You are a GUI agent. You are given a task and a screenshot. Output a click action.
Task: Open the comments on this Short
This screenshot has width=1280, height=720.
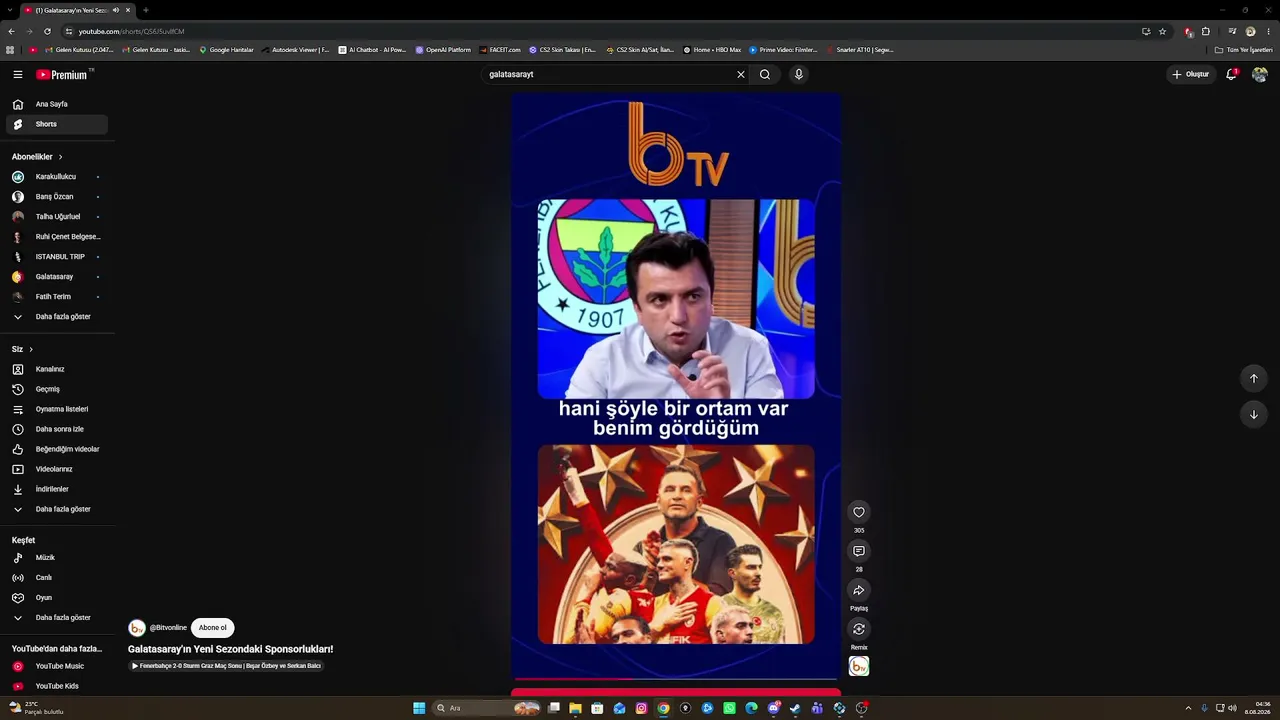[x=859, y=551]
